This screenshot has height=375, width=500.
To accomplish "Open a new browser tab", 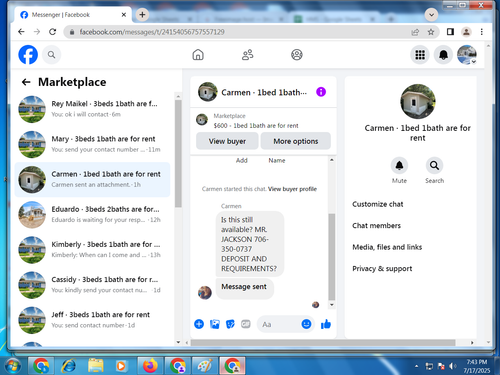I will [x=142, y=15].
